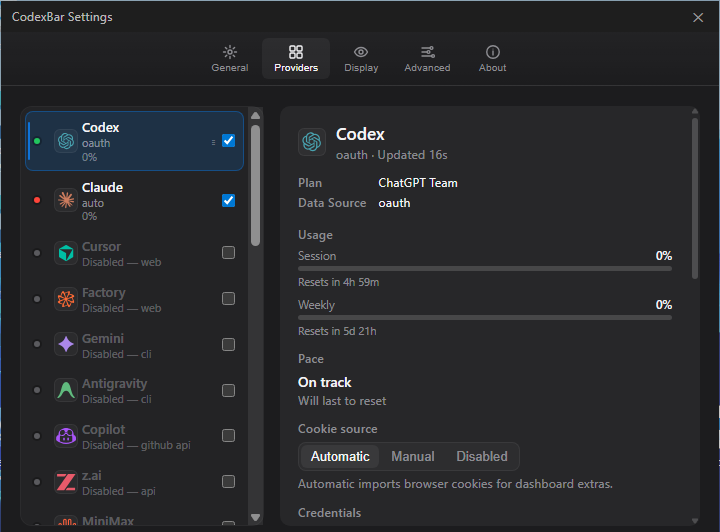
Task: Open the Display tab
Action: pos(361,59)
